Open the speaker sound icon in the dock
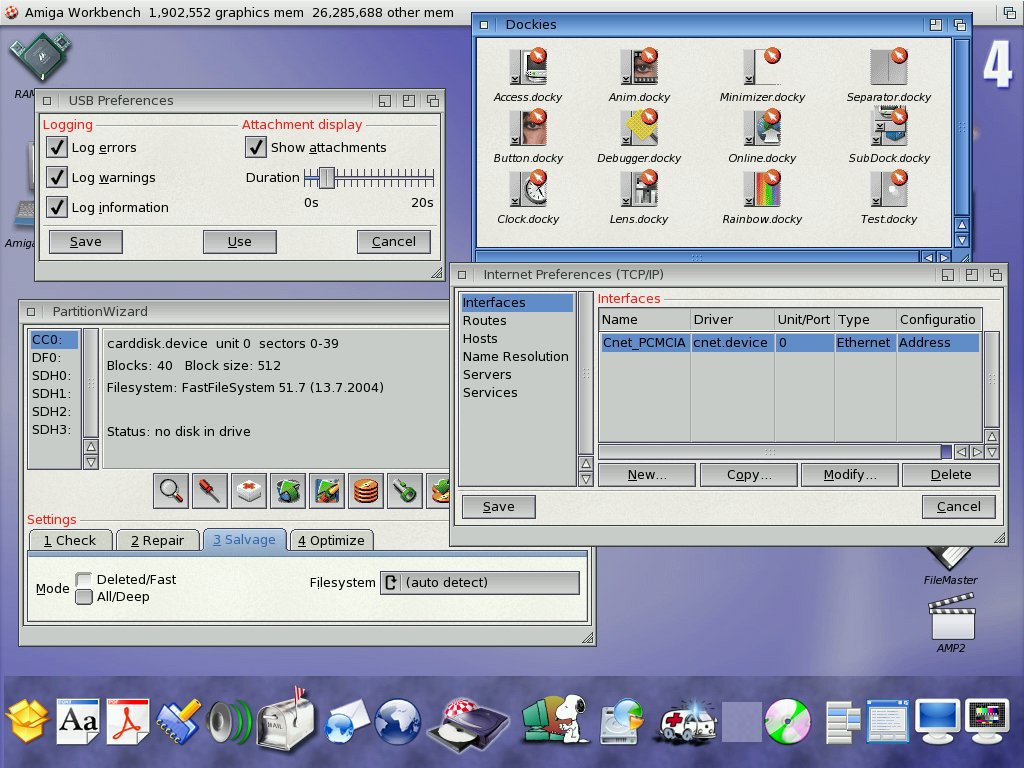The image size is (1024, 768). (228, 723)
